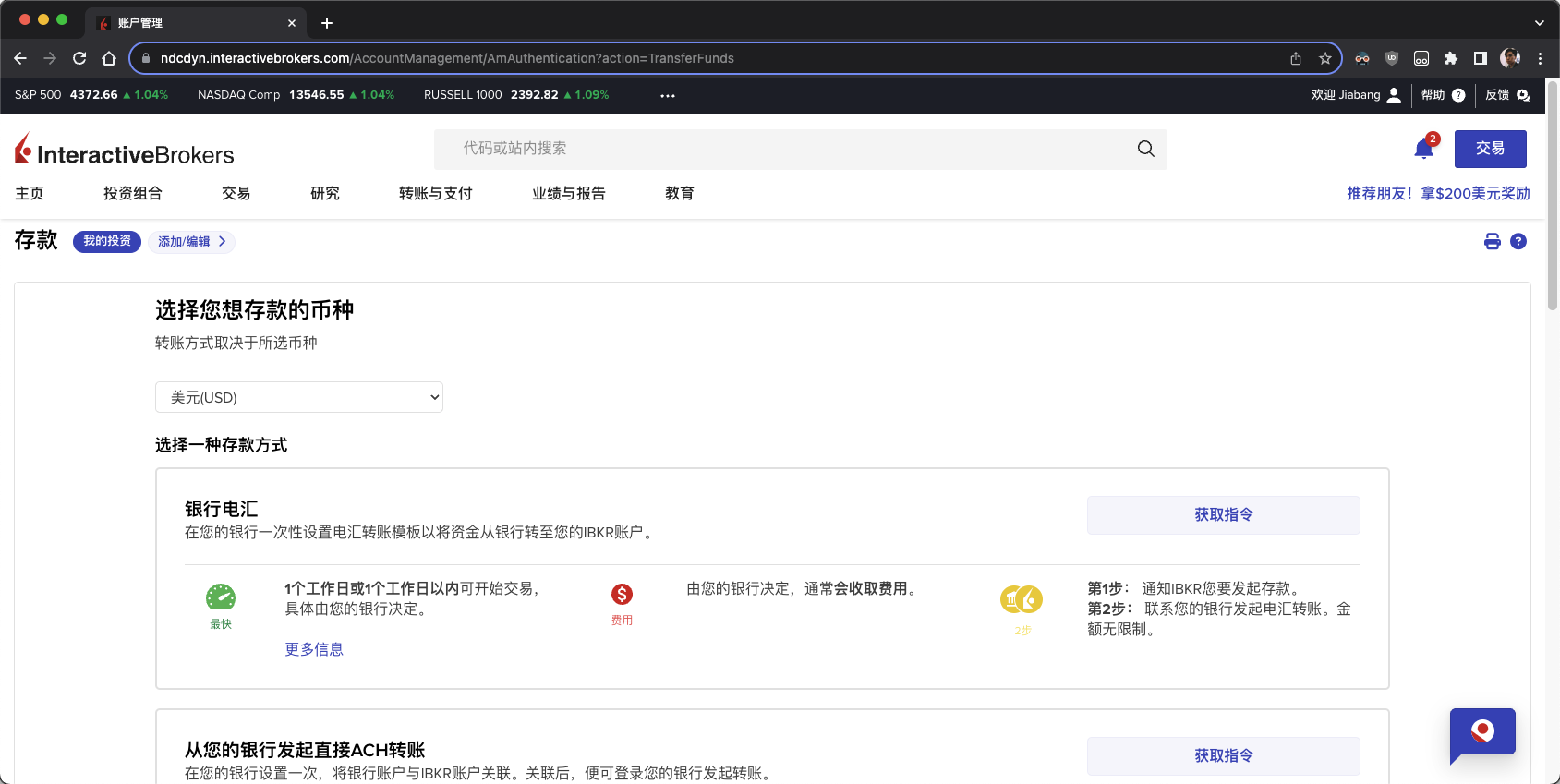The image size is (1560, 784).
Task: Open the floating chat assistant icon
Action: (1481, 733)
